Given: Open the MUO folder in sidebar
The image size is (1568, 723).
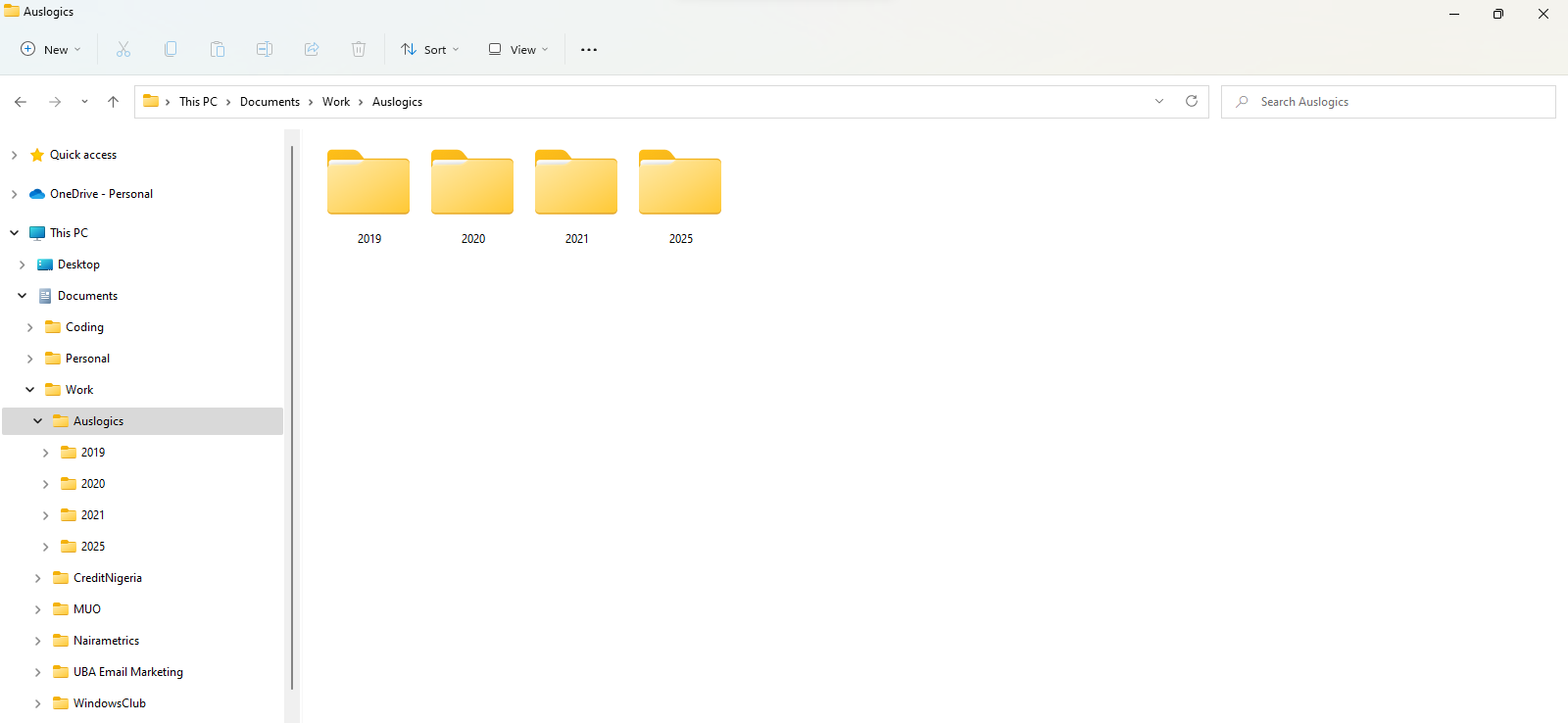Looking at the screenshot, I should coord(86,609).
